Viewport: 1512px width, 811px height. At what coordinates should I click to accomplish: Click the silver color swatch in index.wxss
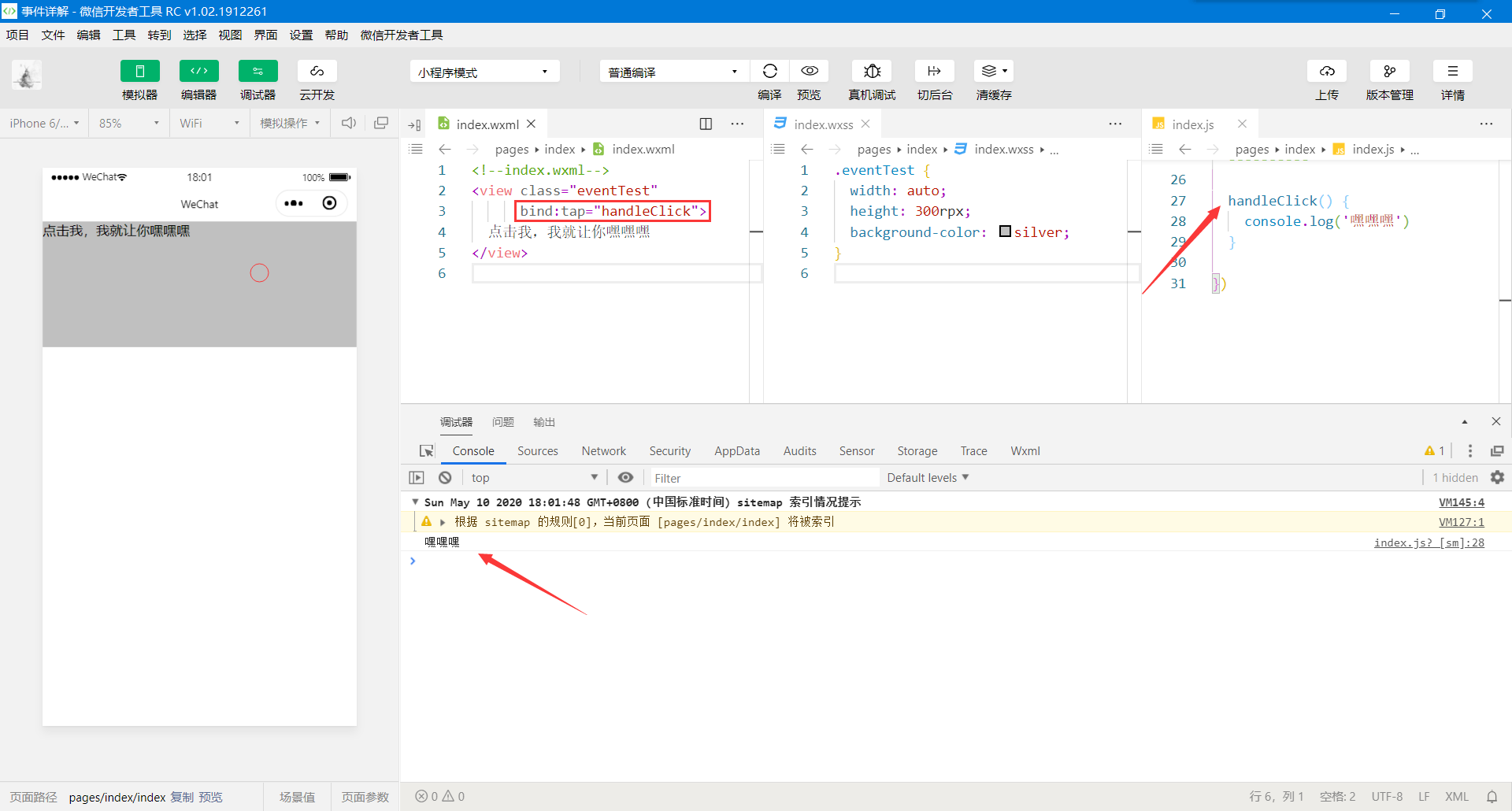1006,231
